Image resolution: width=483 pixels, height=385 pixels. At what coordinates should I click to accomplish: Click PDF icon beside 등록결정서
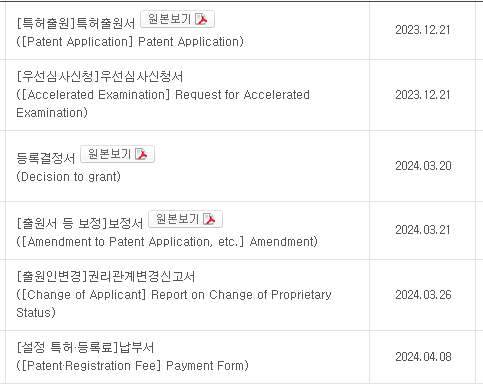pos(141,154)
